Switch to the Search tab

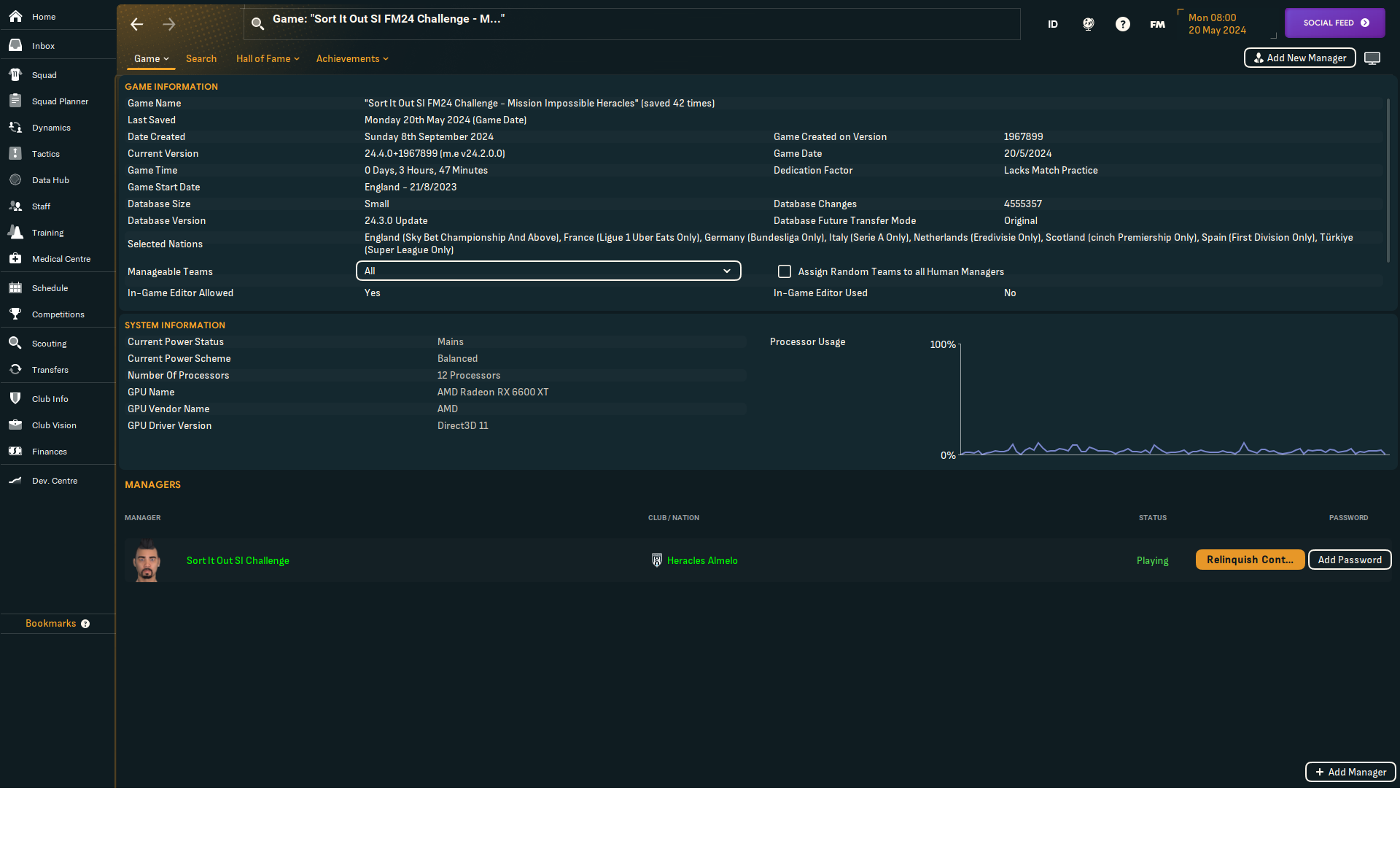pyautogui.click(x=201, y=58)
